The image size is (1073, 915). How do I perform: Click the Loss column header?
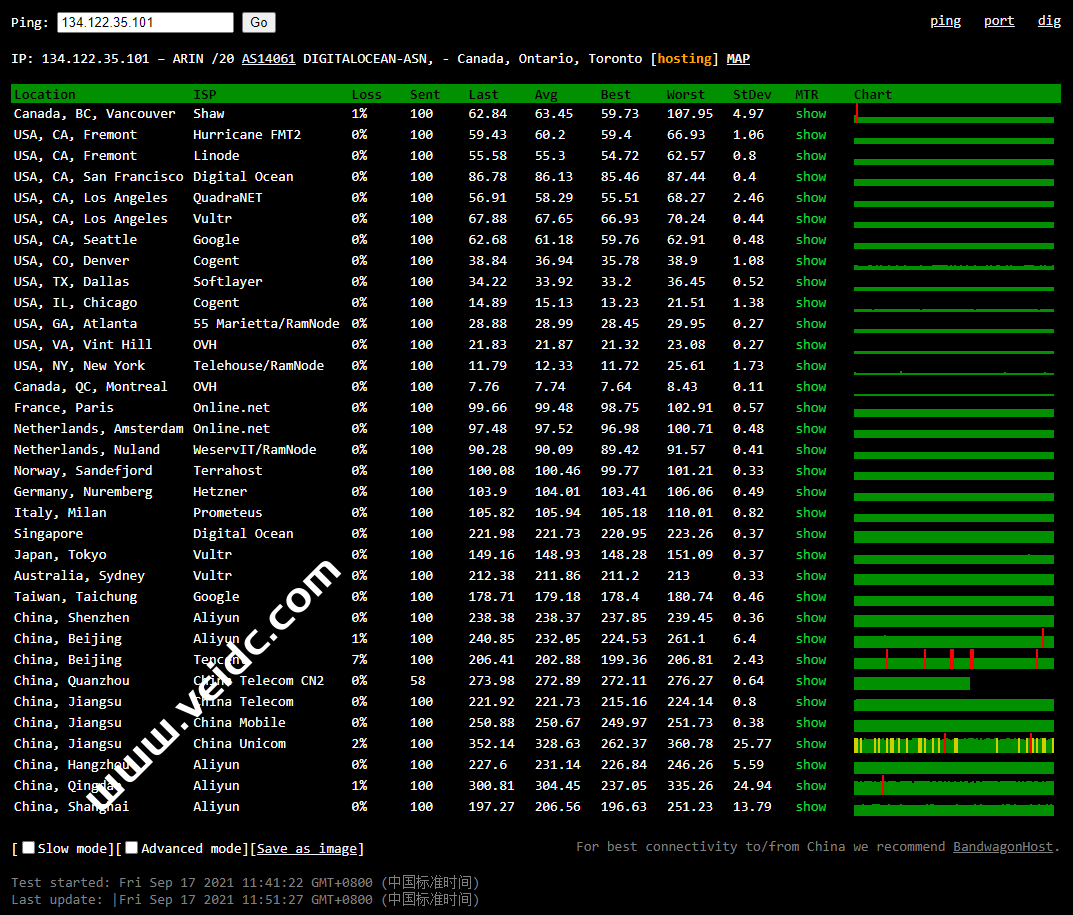click(x=366, y=95)
